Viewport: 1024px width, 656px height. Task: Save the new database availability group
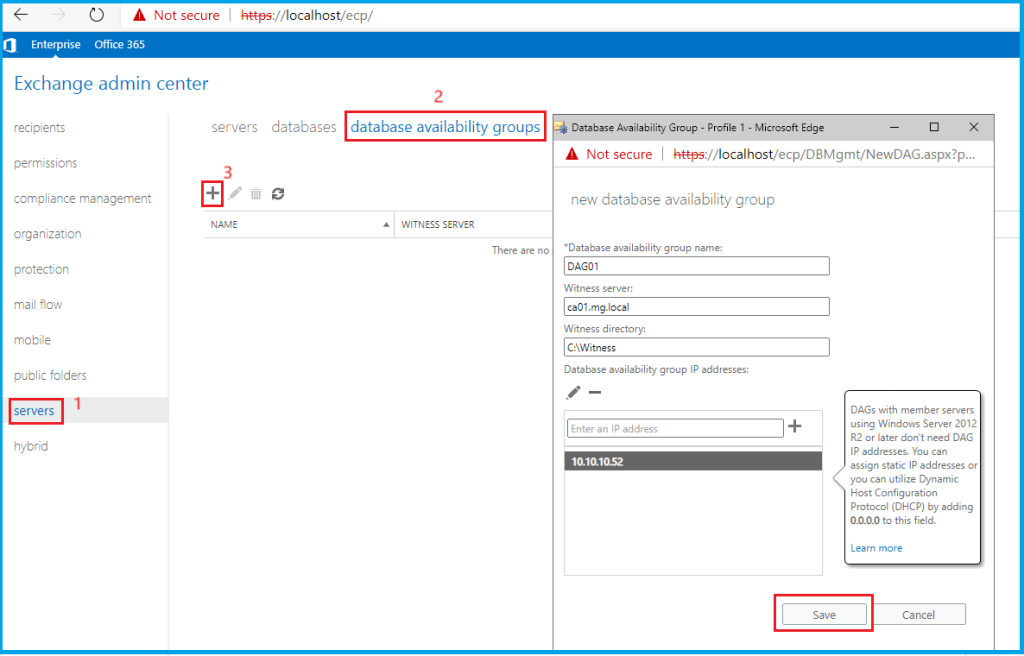(823, 615)
